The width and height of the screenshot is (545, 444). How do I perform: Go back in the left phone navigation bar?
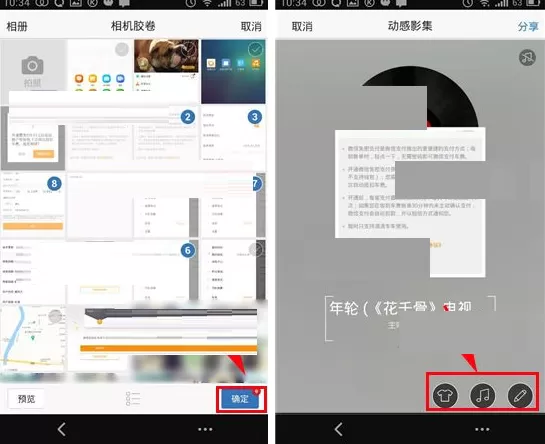(62, 429)
